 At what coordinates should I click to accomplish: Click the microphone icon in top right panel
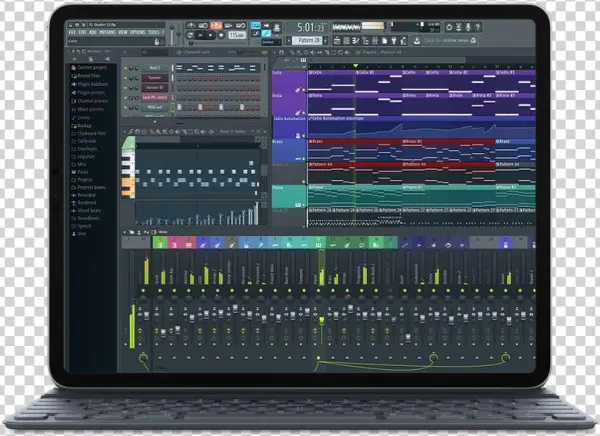pyautogui.click(x=468, y=27)
